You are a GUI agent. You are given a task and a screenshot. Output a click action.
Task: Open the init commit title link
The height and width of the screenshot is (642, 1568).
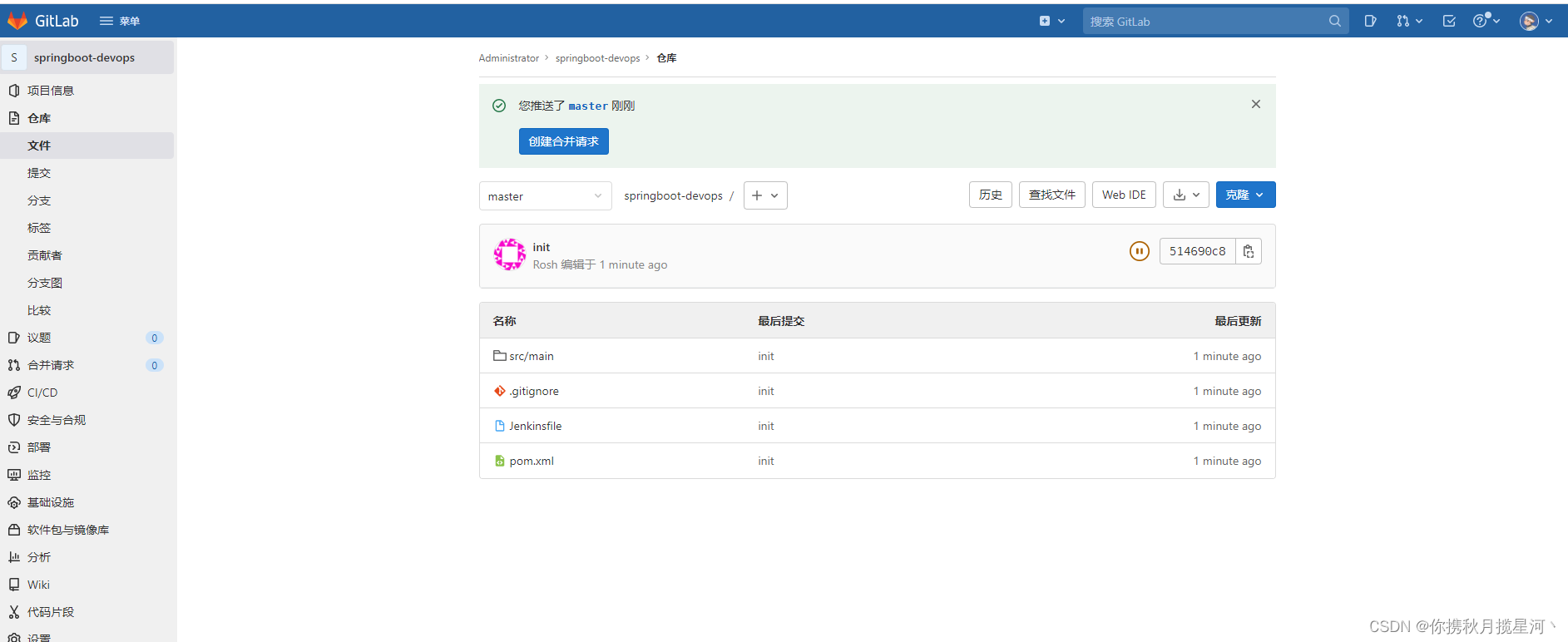click(542, 247)
